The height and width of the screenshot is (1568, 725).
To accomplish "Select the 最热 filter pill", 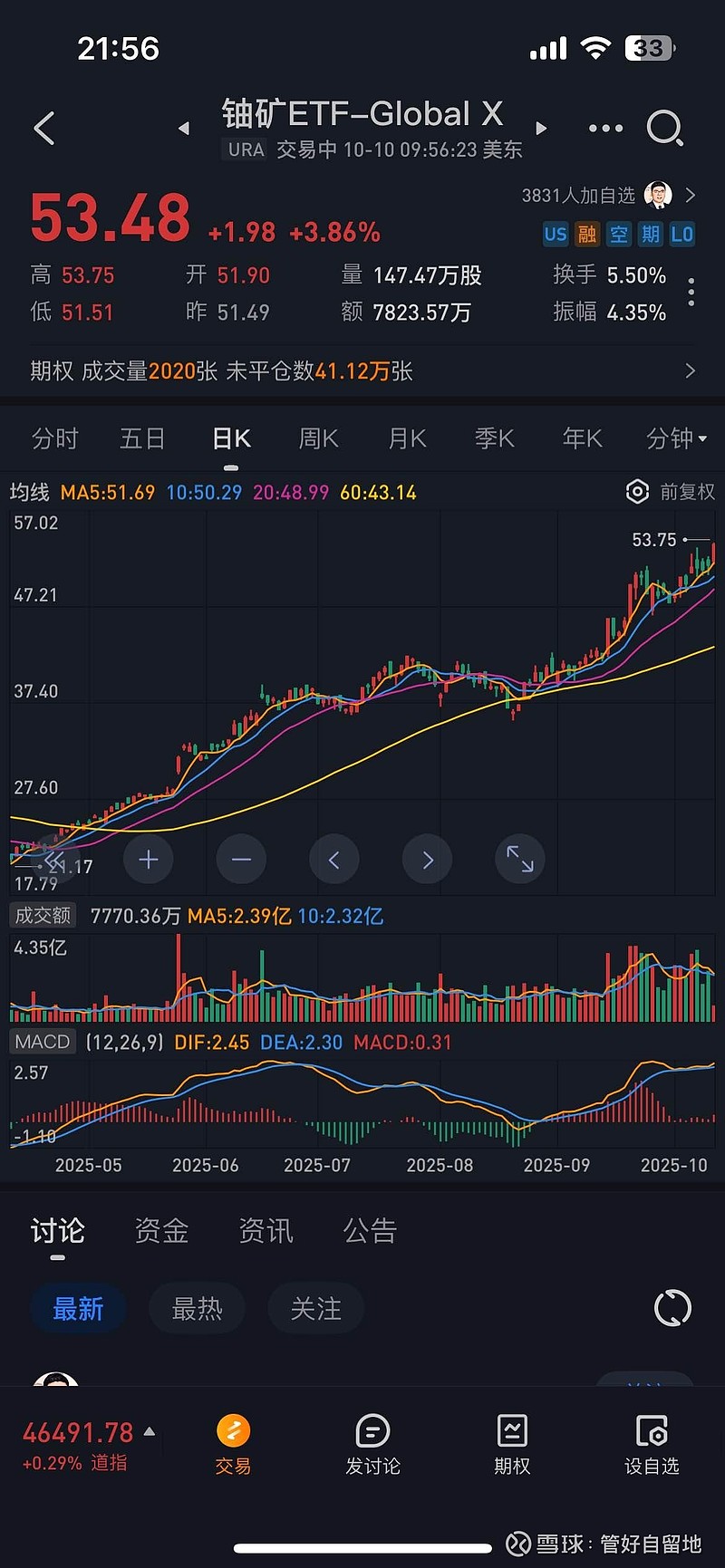I will point(197,1308).
